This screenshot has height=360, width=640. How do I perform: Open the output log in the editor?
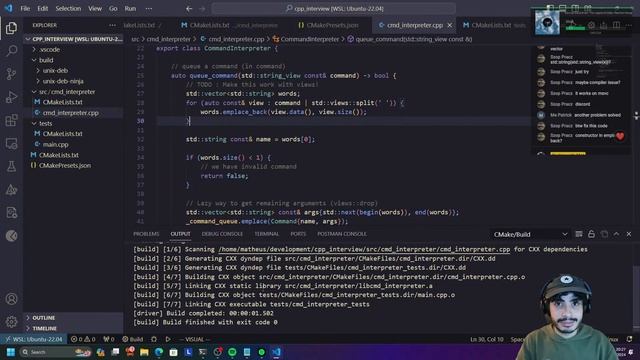(x=604, y=234)
